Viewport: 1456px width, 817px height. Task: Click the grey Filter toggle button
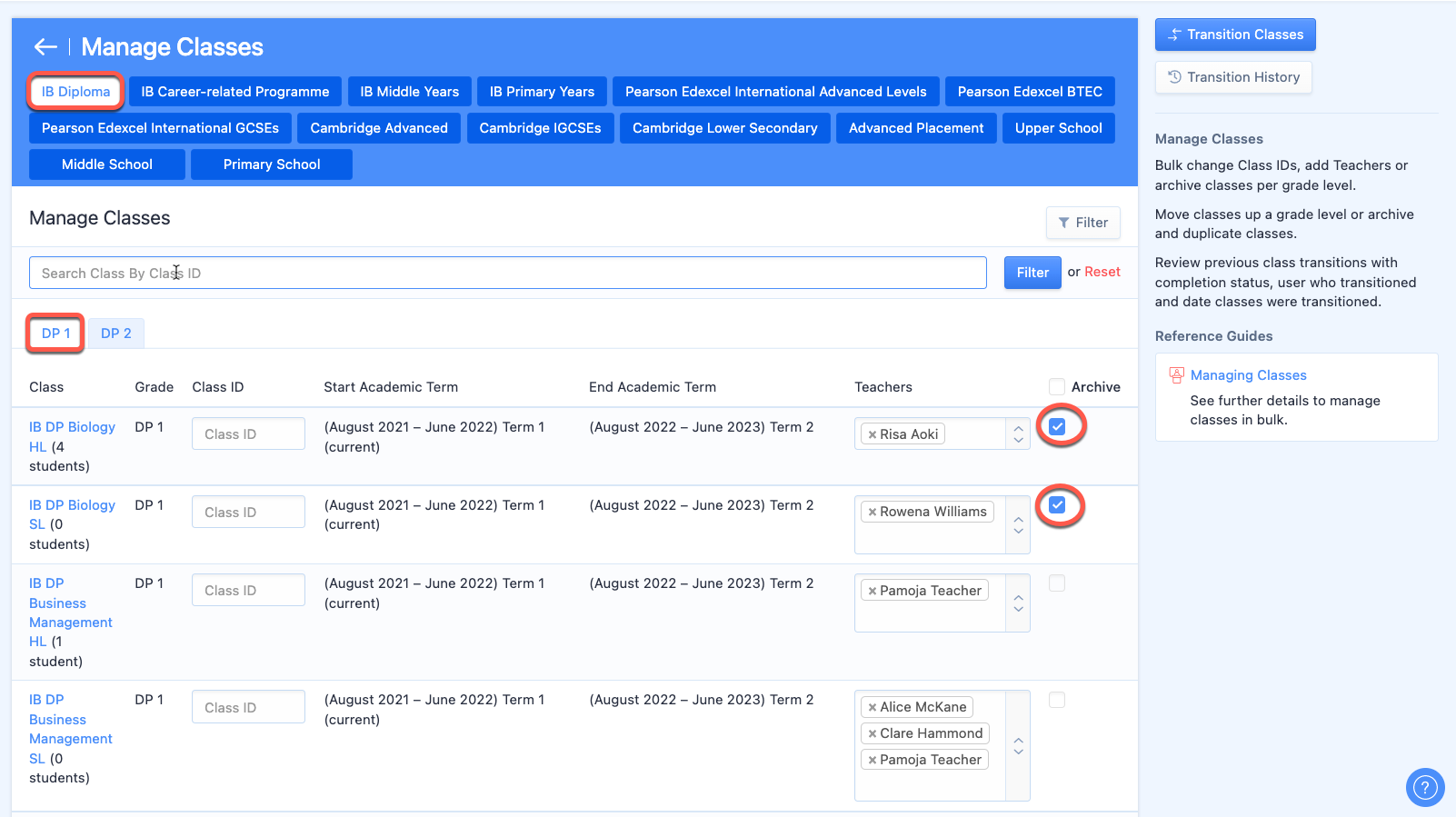1082,223
